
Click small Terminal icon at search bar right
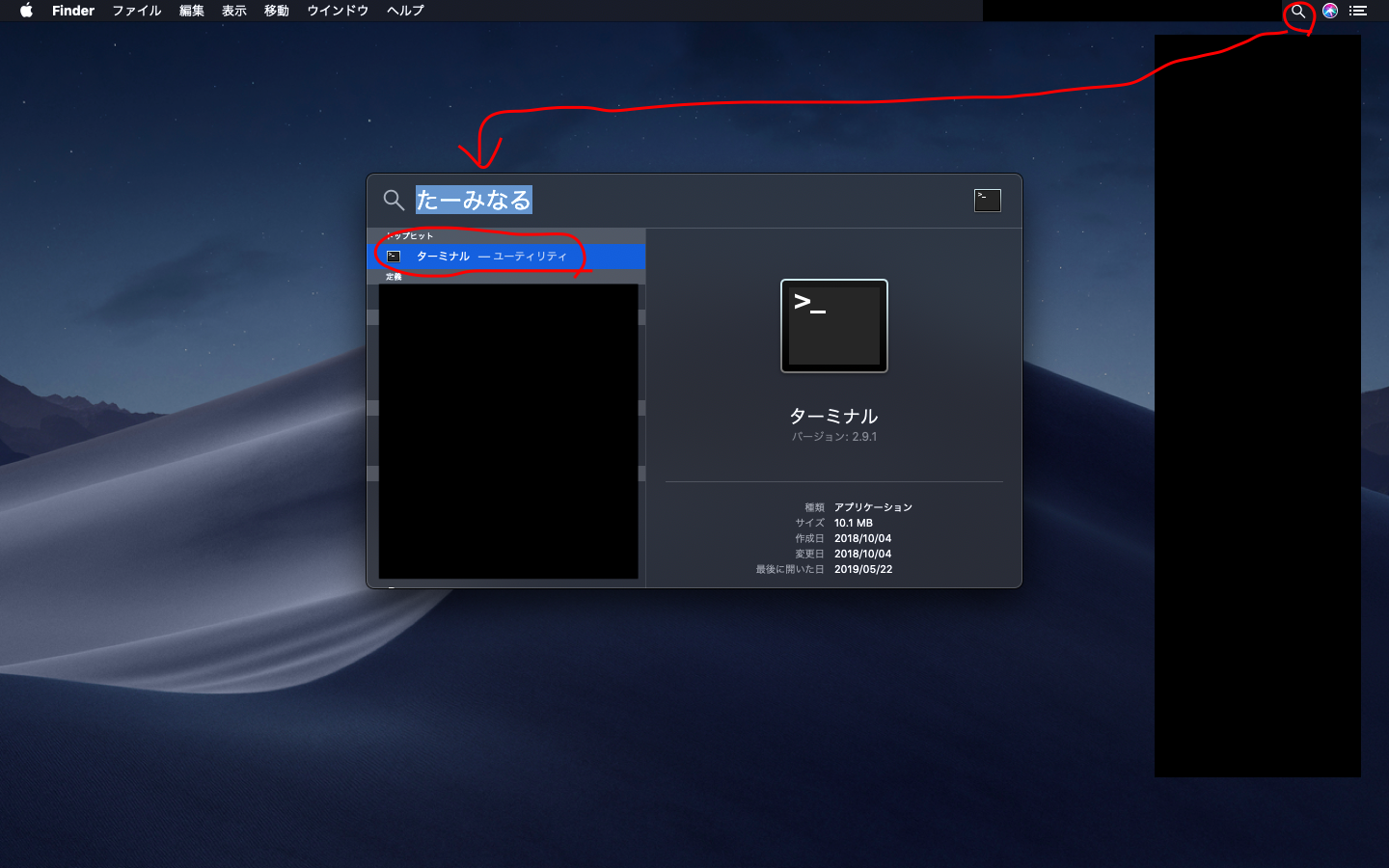pyautogui.click(x=988, y=200)
